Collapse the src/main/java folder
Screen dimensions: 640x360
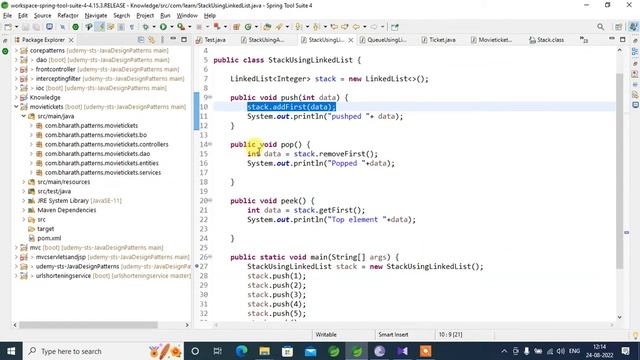(x=24, y=116)
